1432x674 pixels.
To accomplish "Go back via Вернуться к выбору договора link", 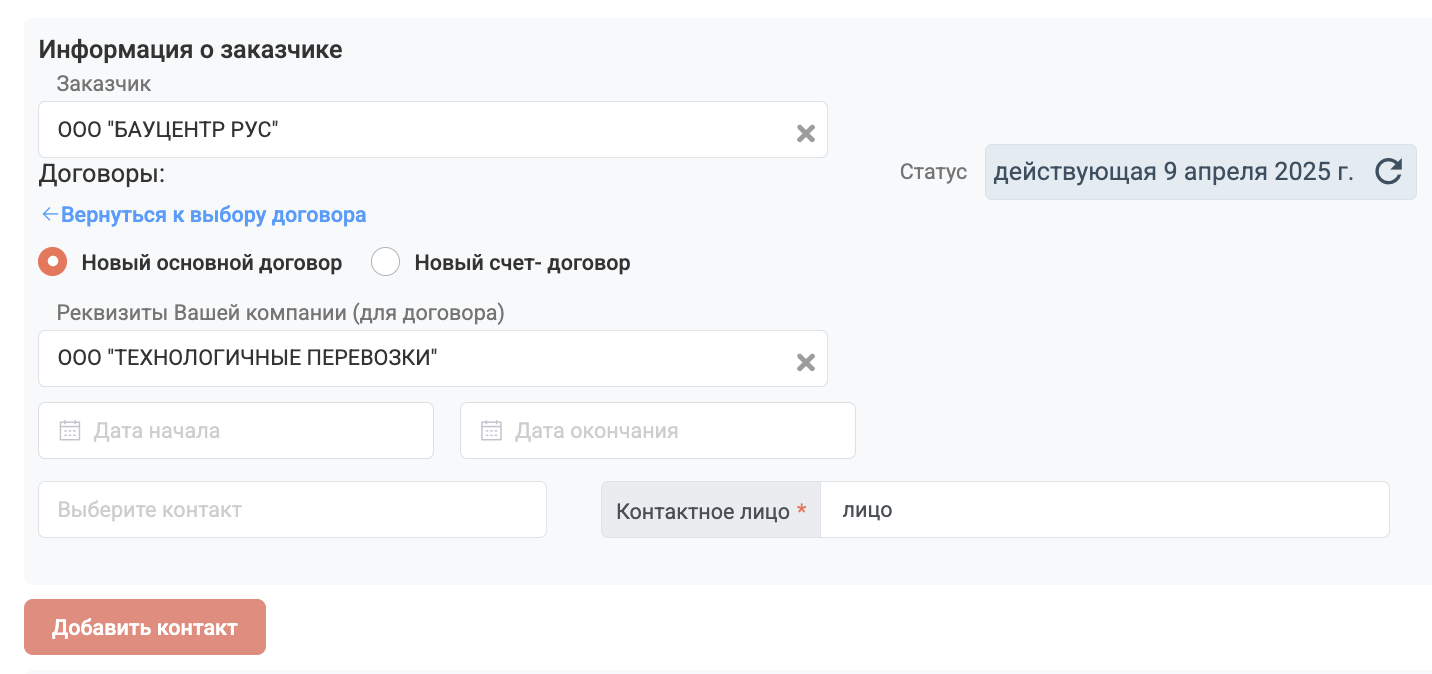I will (x=204, y=215).
